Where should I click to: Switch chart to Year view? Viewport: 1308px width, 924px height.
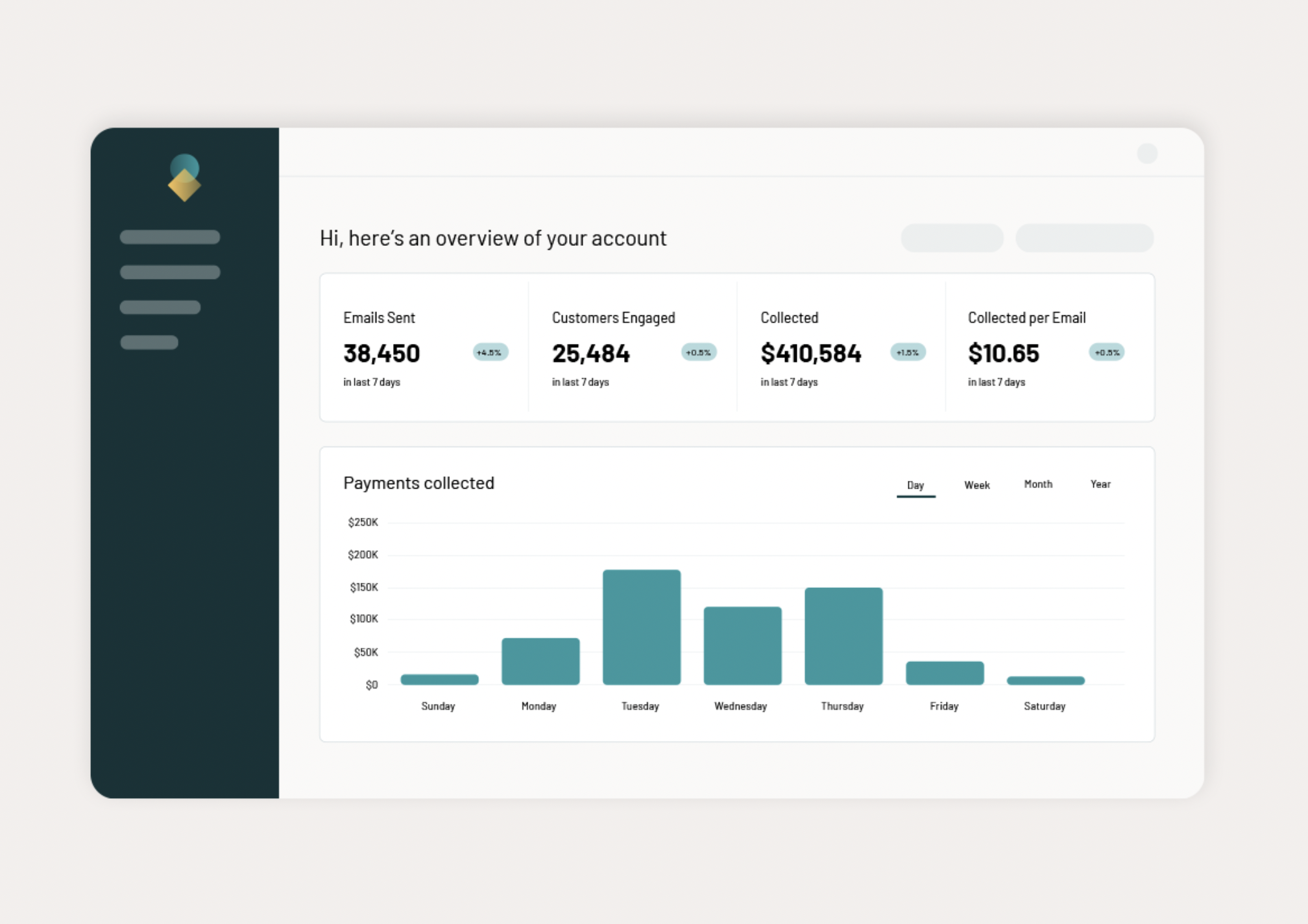click(1100, 484)
